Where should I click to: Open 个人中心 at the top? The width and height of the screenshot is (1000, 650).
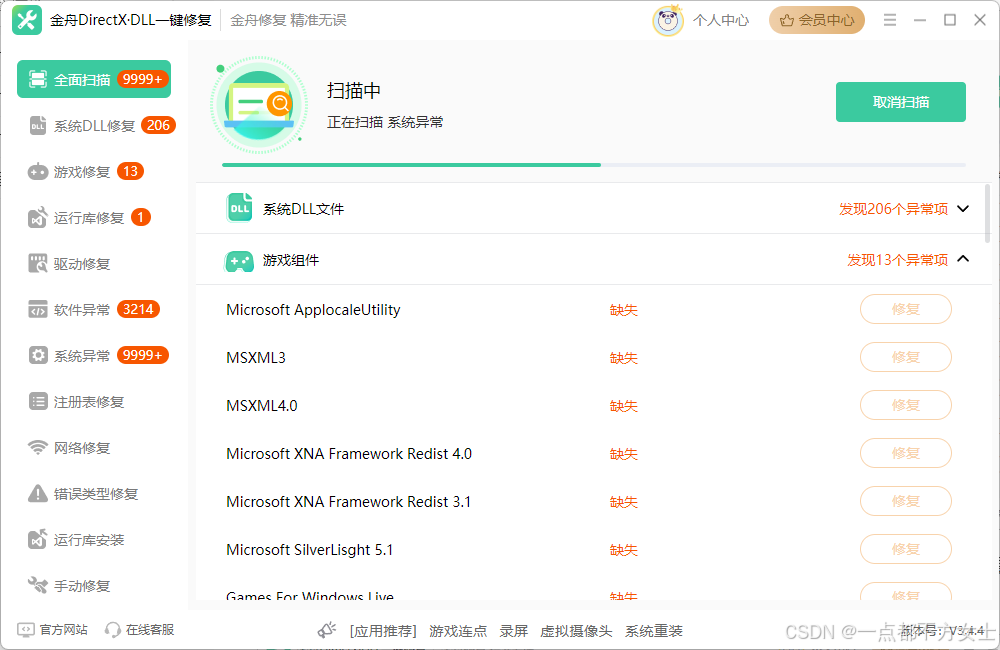tap(720, 19)
